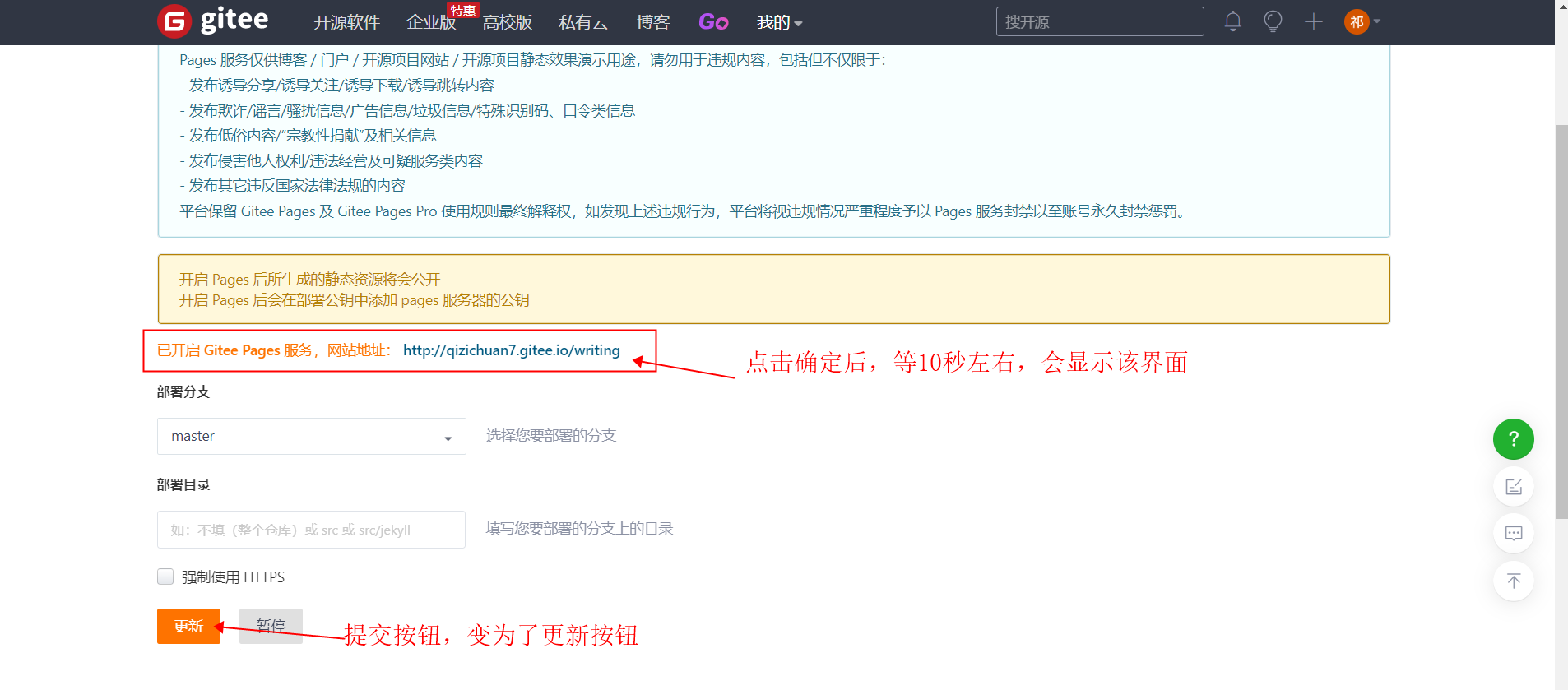Open the notifications bell
The width and height of the screenshot is (1568, 690).
point(1232,21)
